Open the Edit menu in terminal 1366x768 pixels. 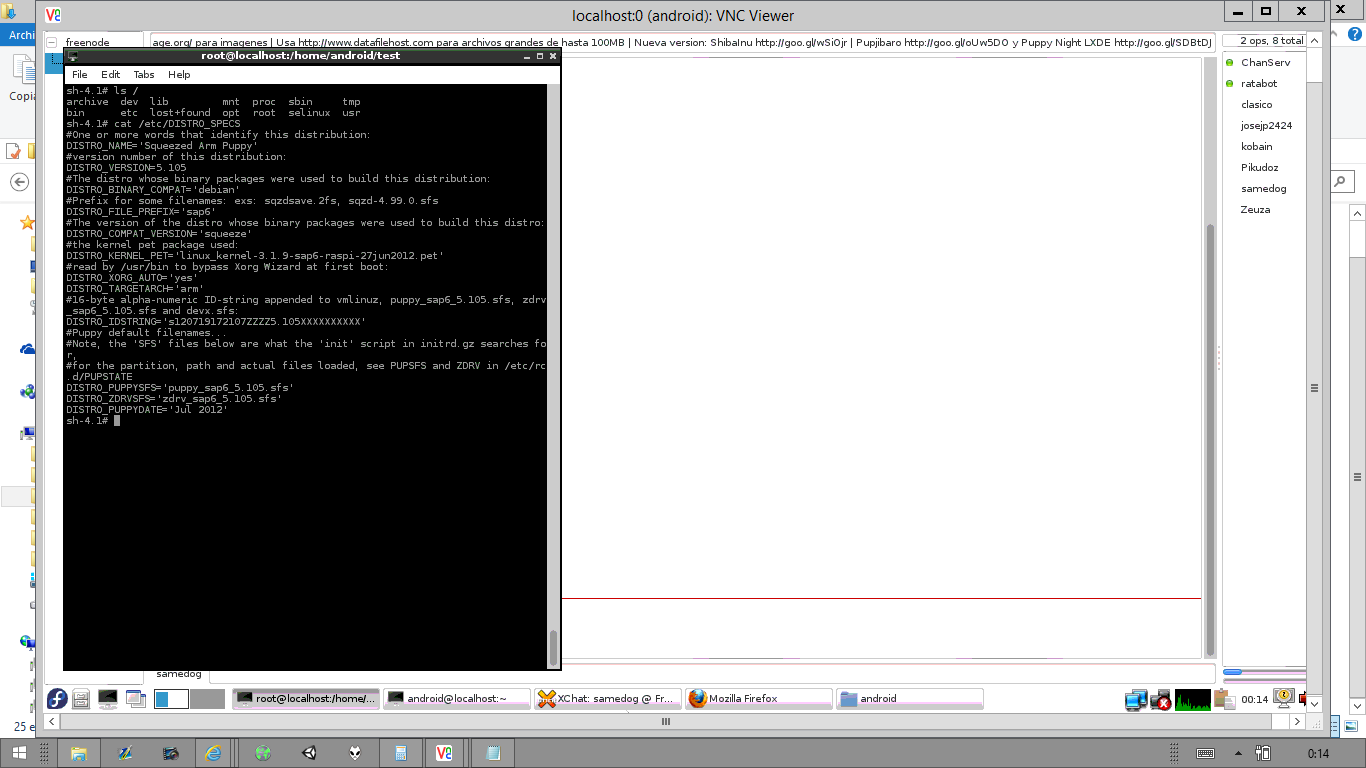tap(110, 75)
